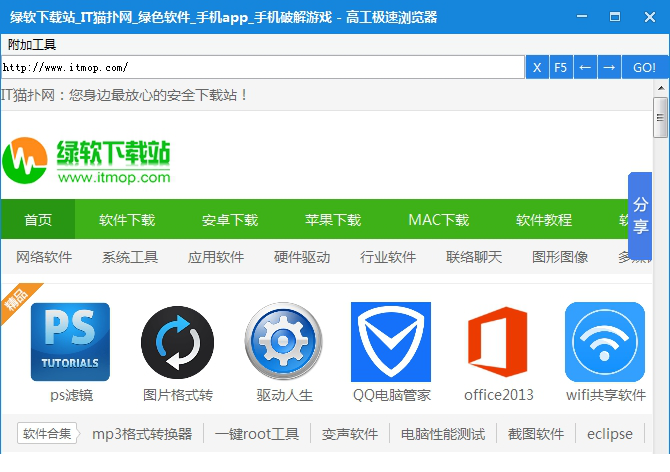Click inside the URL address field
The width and height of the screenshot is (670, 472).
point(260,67)
